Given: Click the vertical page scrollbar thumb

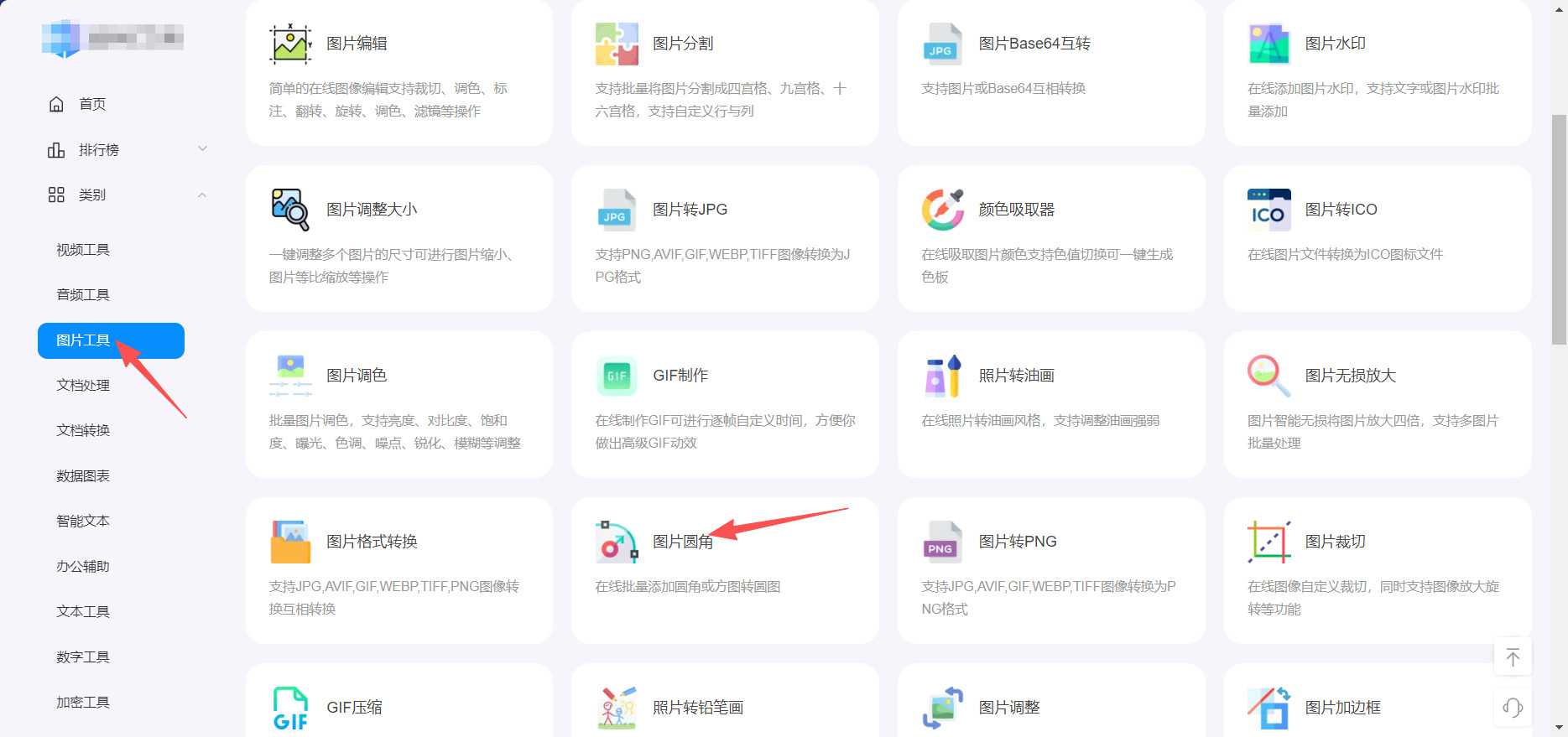Looking at the screenshot, I should tap(1559, 230).
